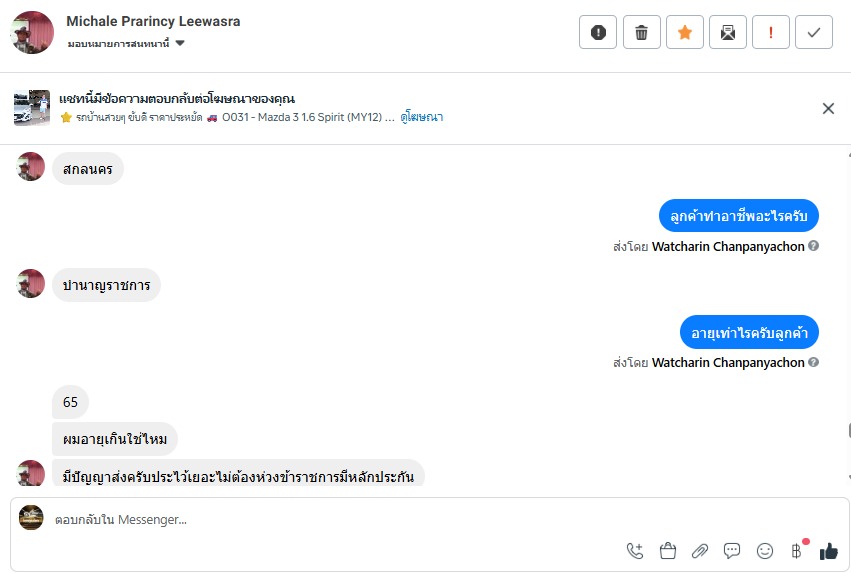Viewport: 851px width, 573px height.
Task: Open saved replies speech bubble icon
Action: (732, 550)
